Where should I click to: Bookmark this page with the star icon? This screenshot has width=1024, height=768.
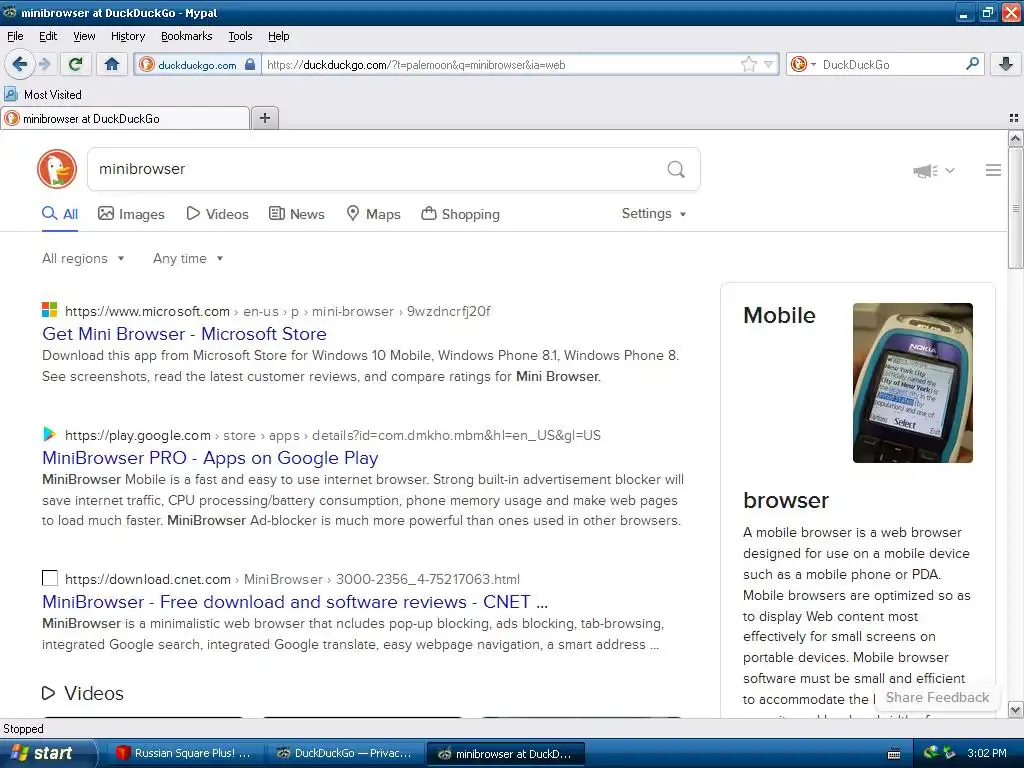coord(748,64)
